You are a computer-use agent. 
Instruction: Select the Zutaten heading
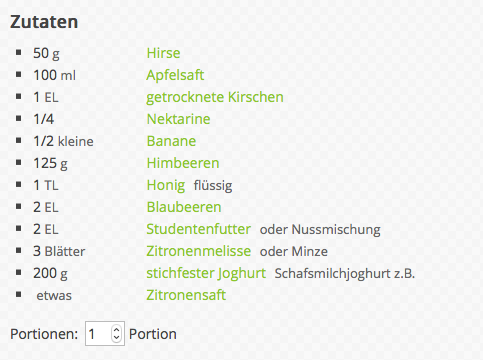(44, 22)
